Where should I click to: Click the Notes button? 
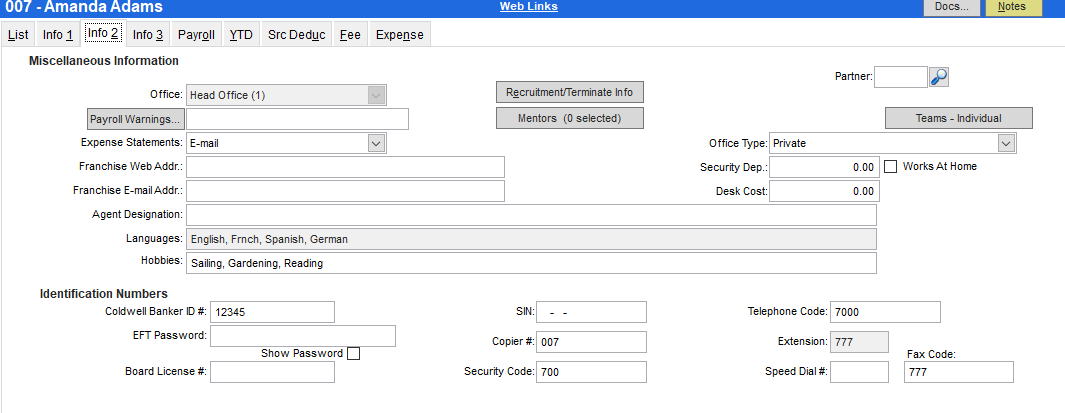pos(1012,7)
